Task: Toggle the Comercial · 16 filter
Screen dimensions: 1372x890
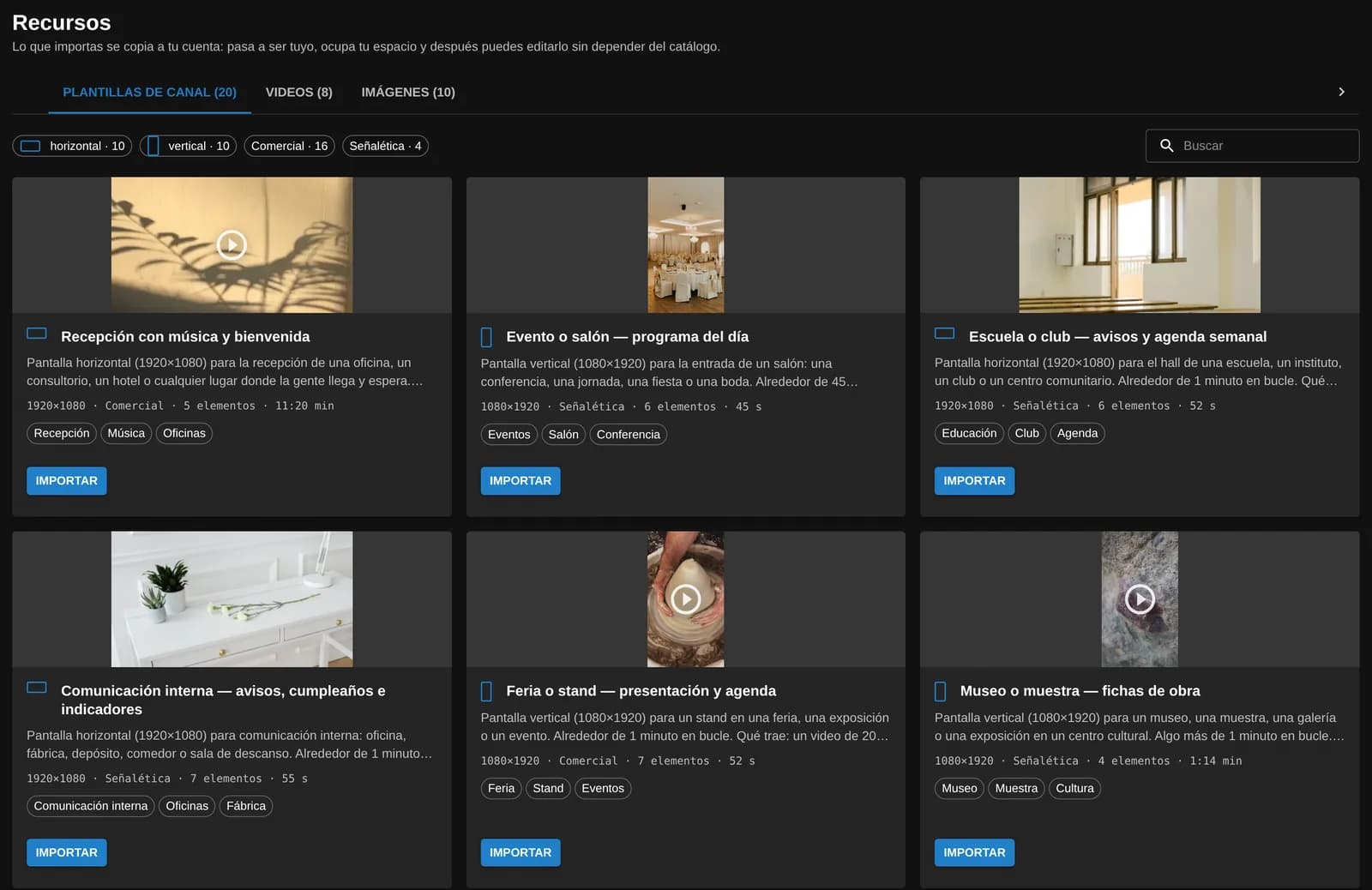Action: [x=289, y=146]
